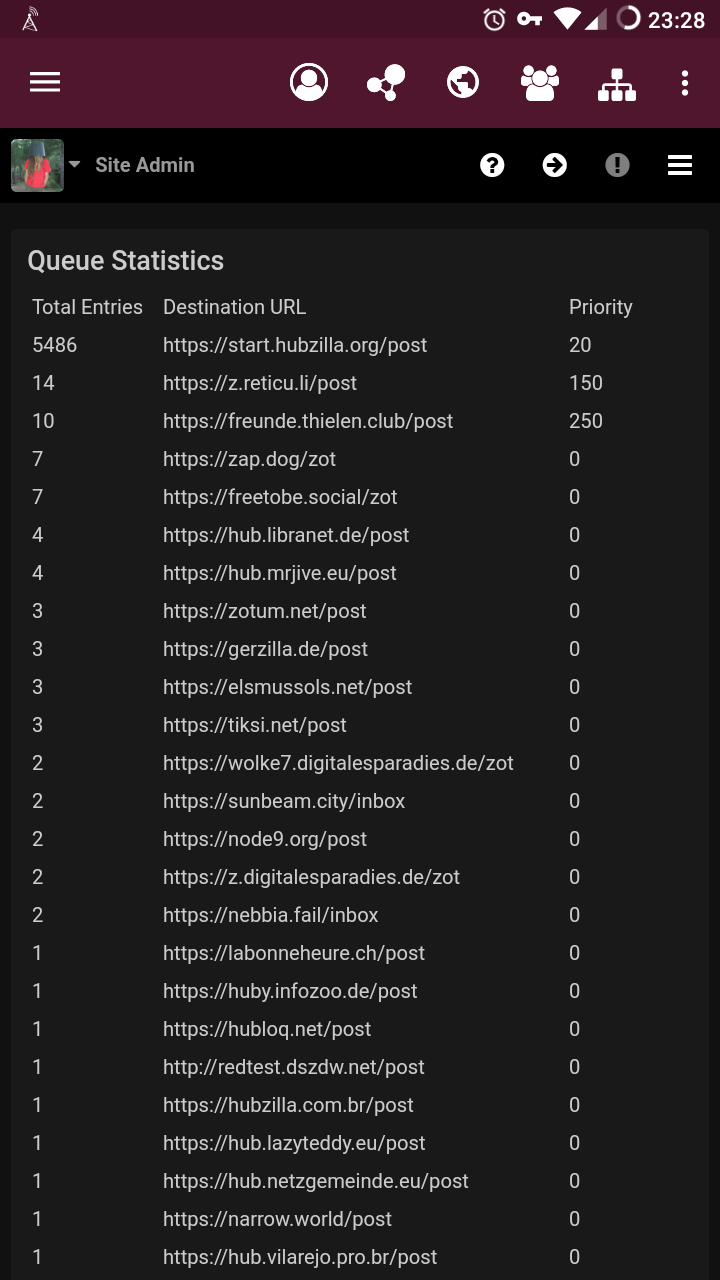This screenshot has height=1280, width=720.
Task: Click the Site Admin label
Action: point(145,165)
